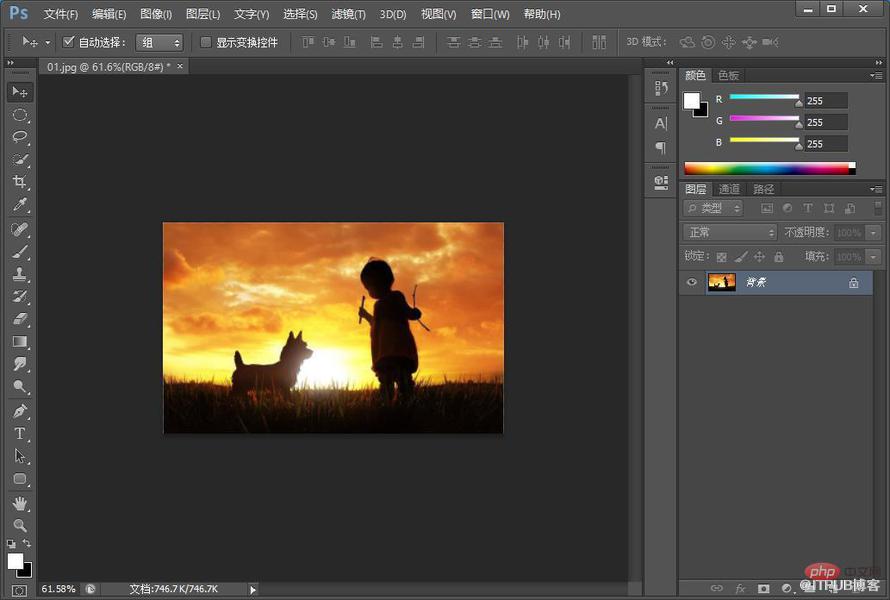This screenshot has width=890, height=600.
Task: Select the Quick Selection tool
Action: 20,160
